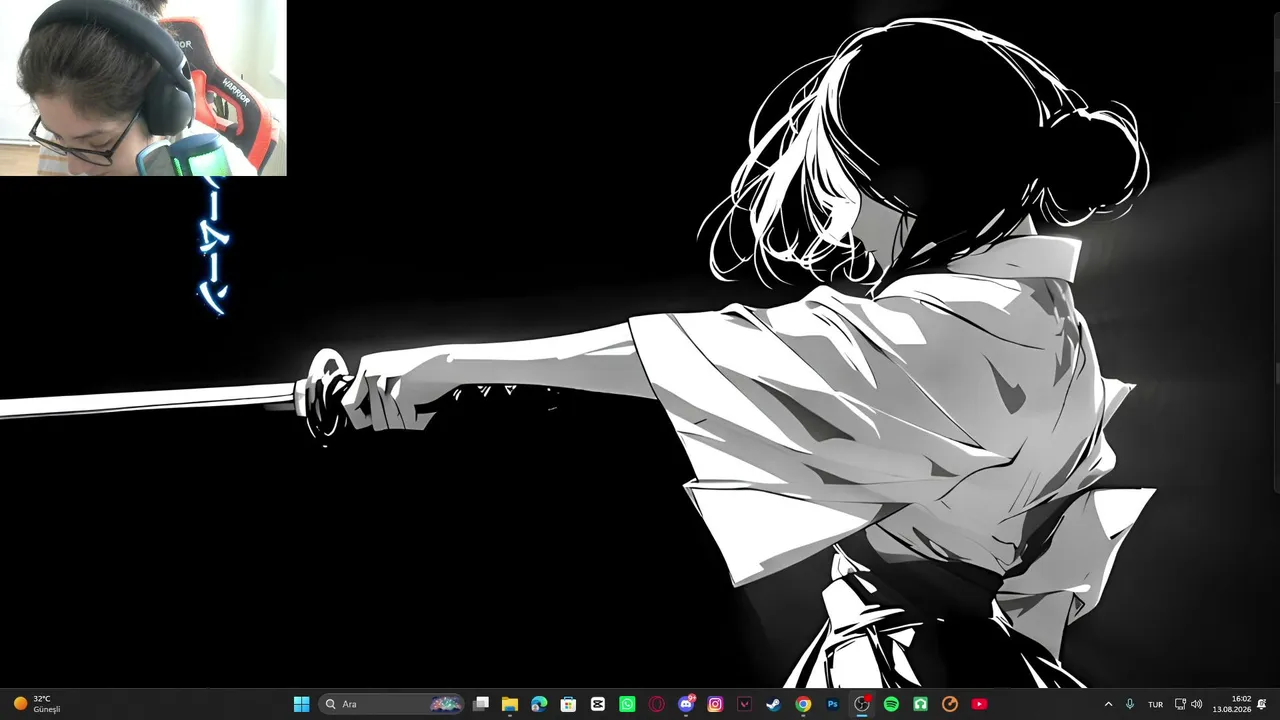Open File Explorer from the taskbar
The height and width of the screenshot is (720, 1280).
click(x=510, y=704)
